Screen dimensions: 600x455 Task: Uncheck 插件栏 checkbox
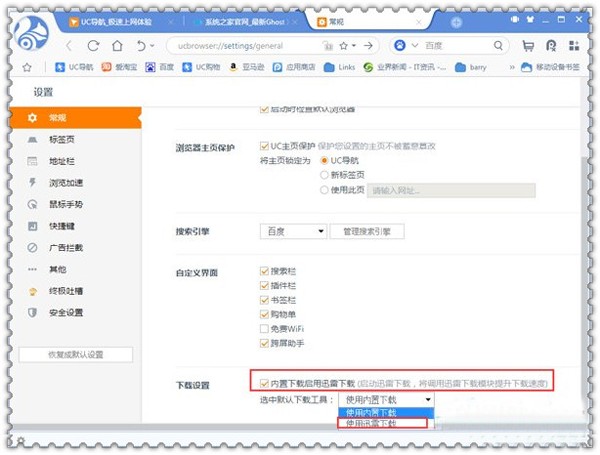pos(264,285)
